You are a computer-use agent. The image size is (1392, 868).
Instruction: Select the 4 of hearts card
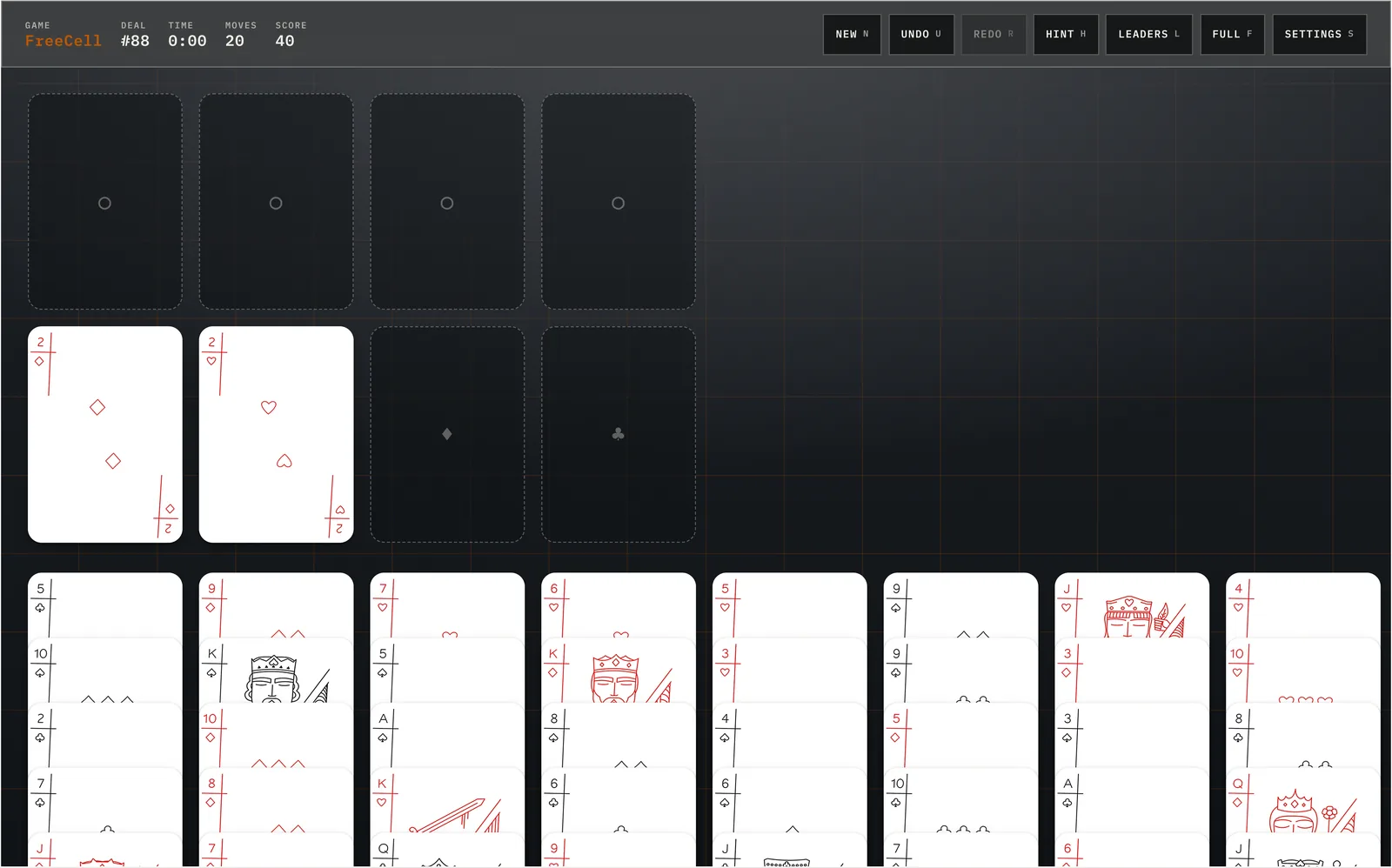click(x=1303, y=605)
